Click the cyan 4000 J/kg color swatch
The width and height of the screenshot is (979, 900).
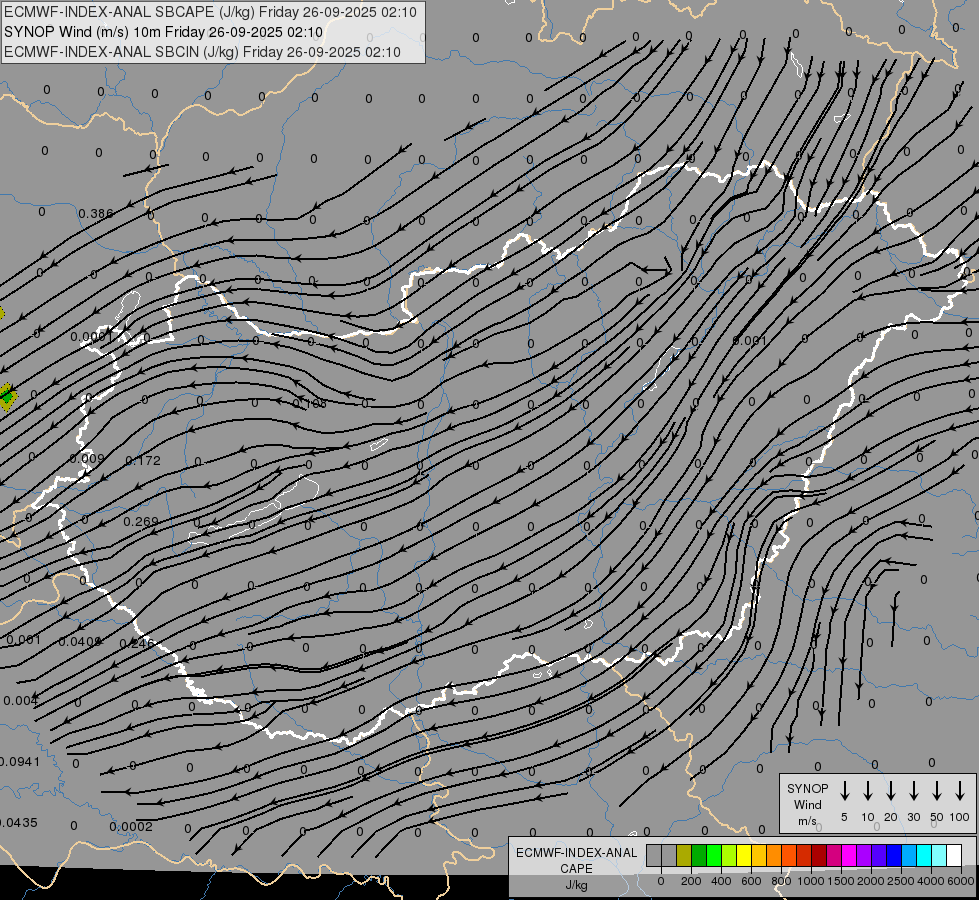924,855
